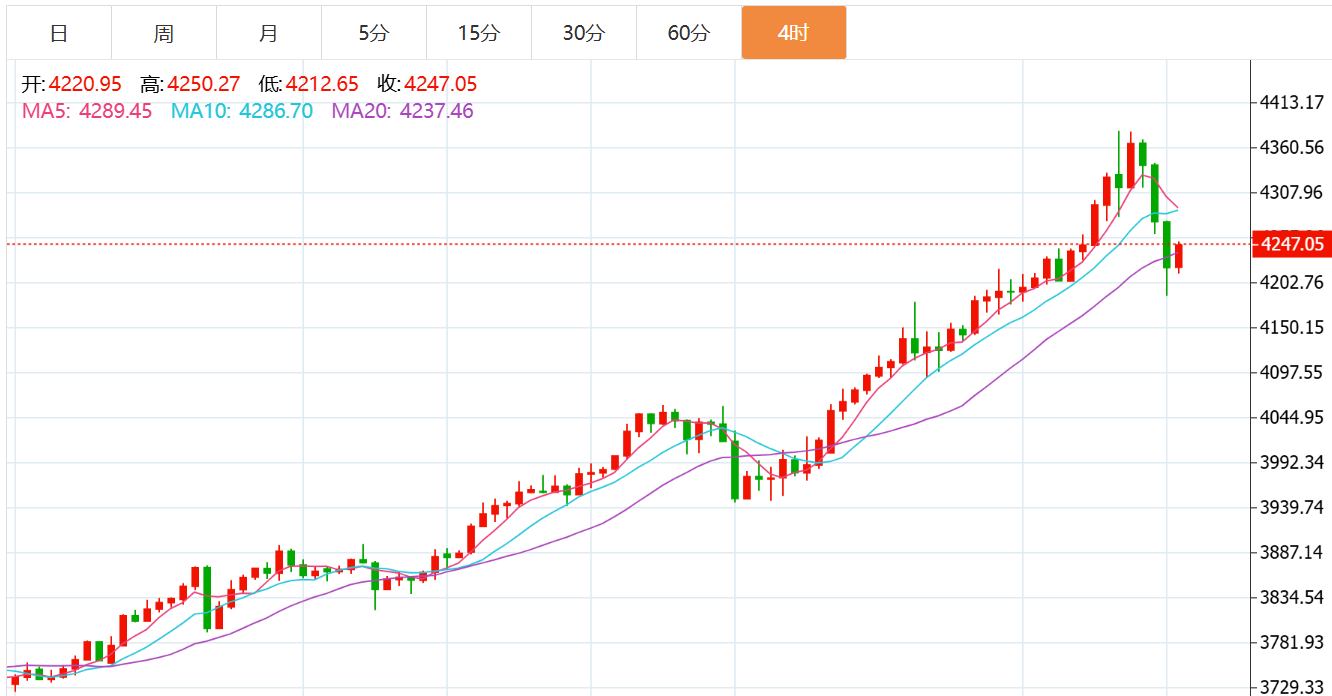The width and height of the screenshot is (1332, 696).
Task: Click the last red candlestick on chart
Action: [x=1179, y=256]
